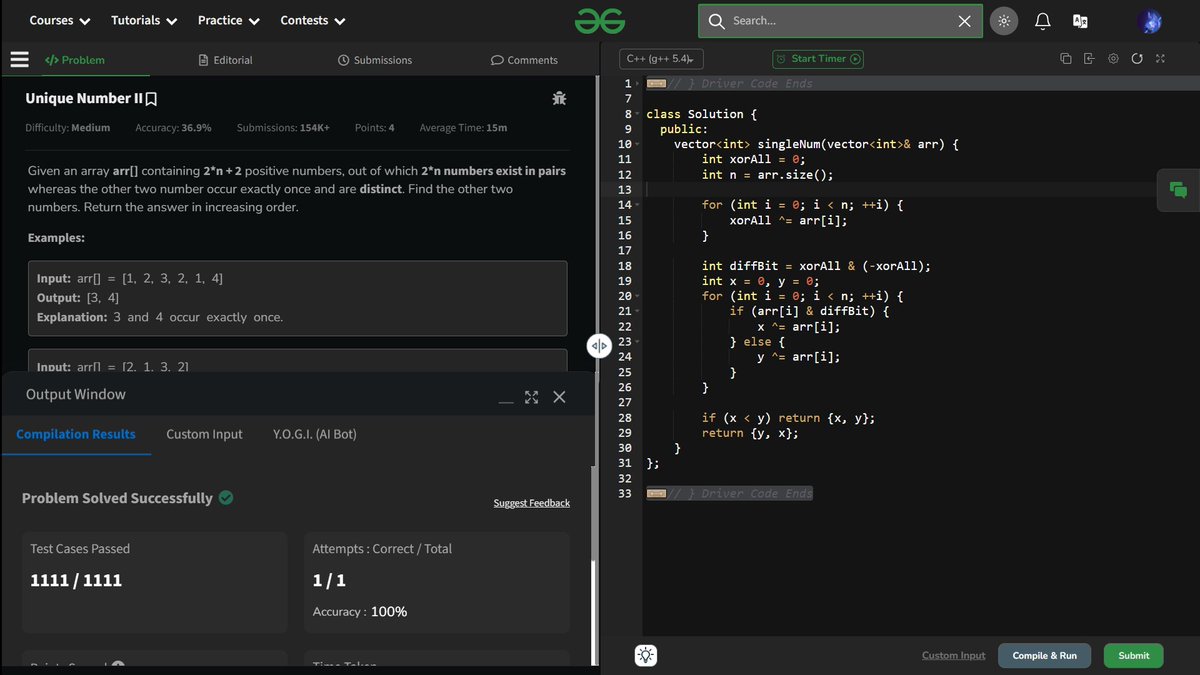Expand folded driver code at line 1
1200x675 pixels.
639,84
